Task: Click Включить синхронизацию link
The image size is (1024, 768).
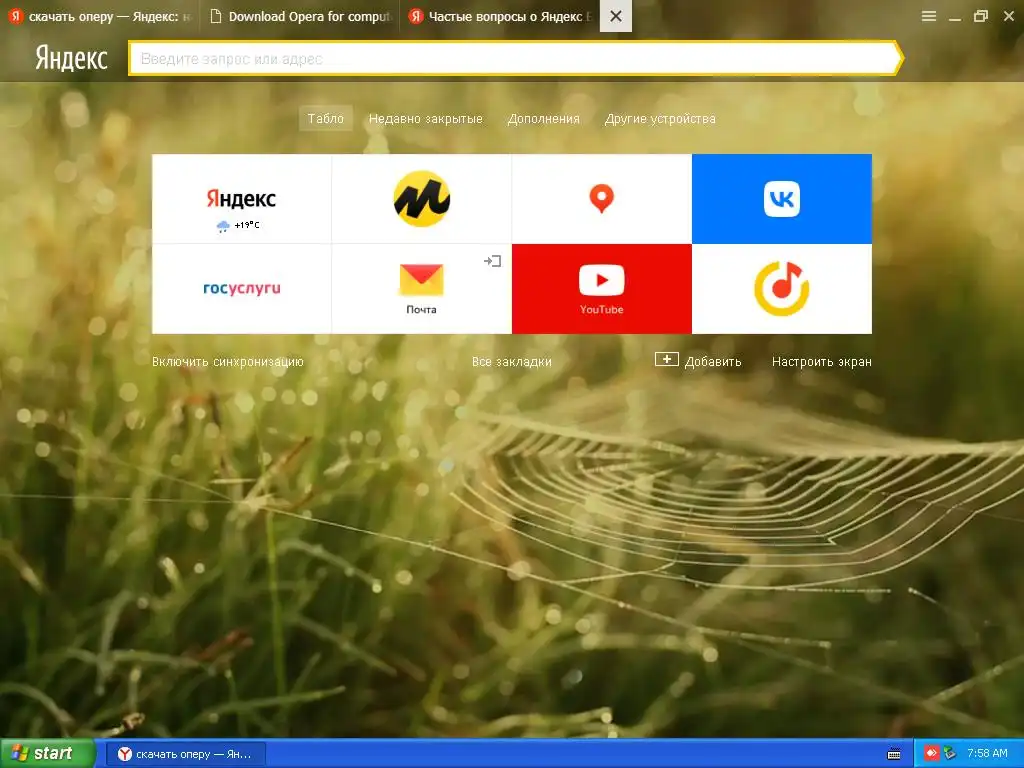Action: pos(228,362)
